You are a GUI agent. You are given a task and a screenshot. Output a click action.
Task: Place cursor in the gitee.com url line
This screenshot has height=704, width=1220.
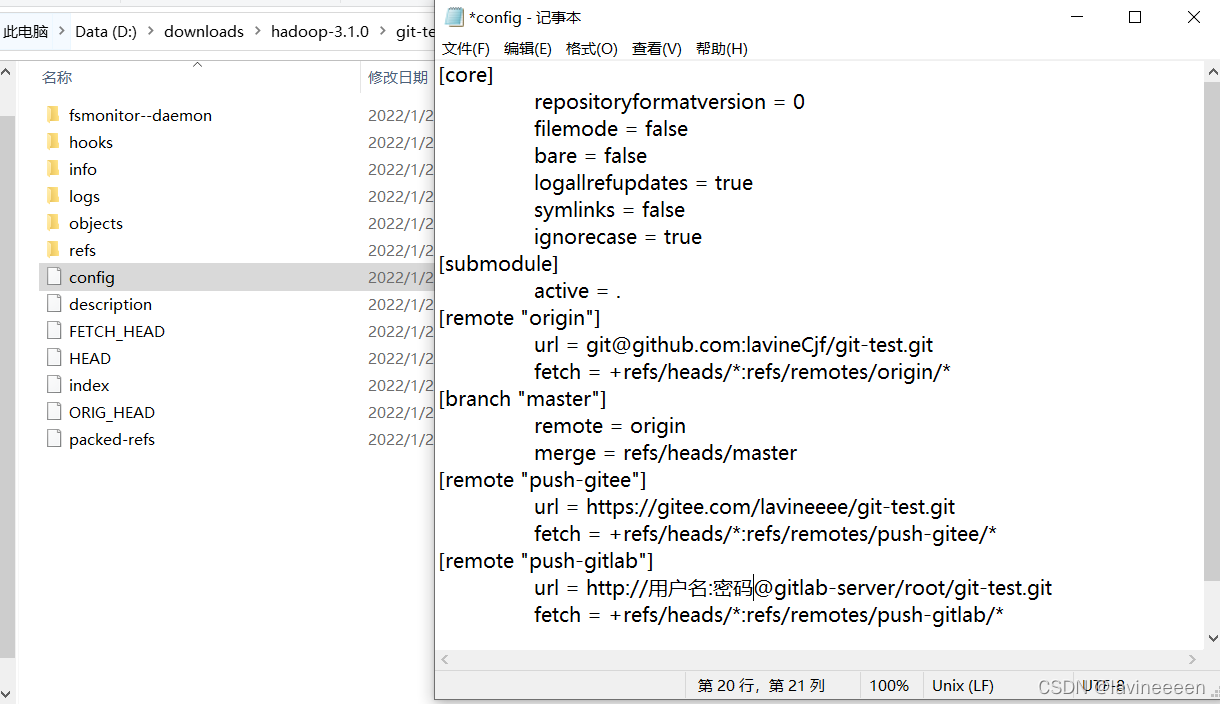(744, 507)
